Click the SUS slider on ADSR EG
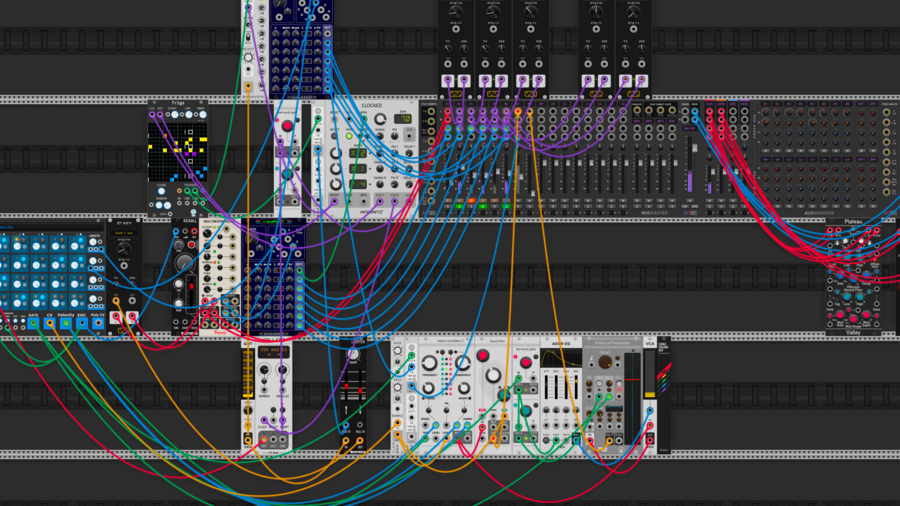This screenshot has width=900, height=506. 567,388
